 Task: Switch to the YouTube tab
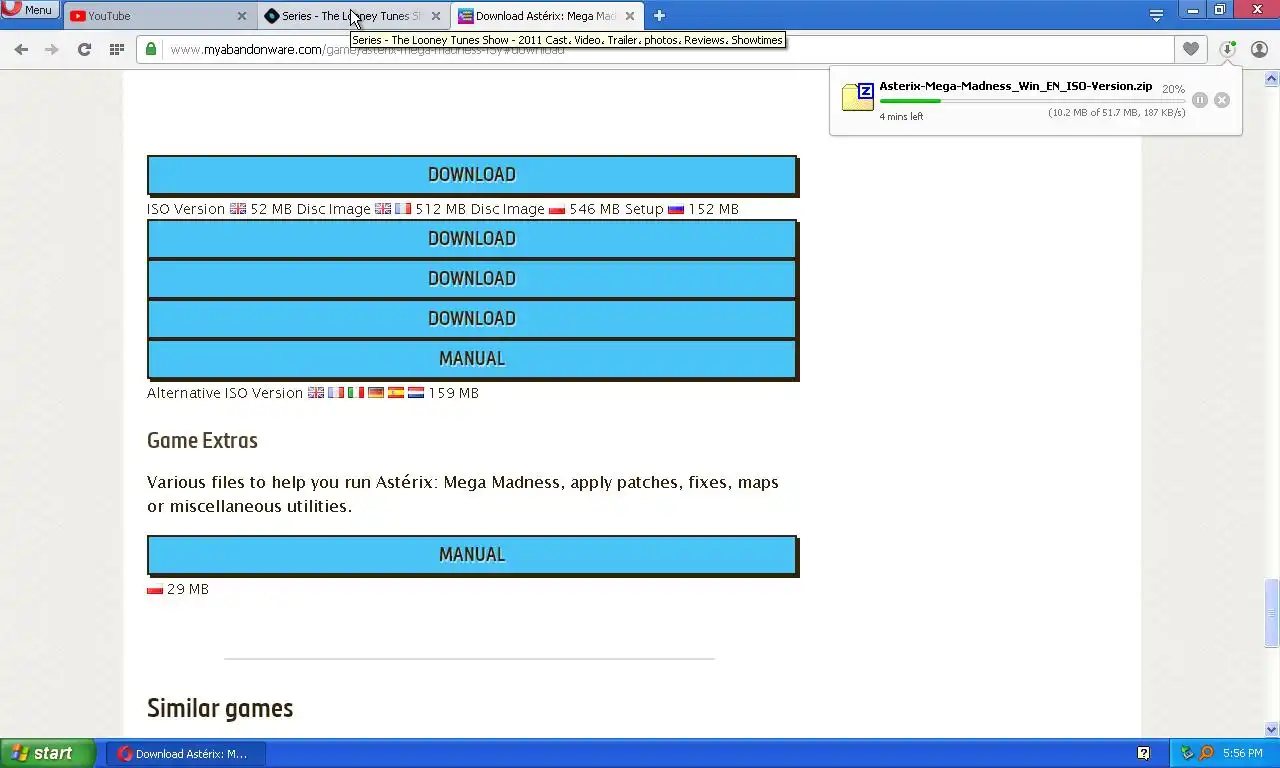point(150,16)
